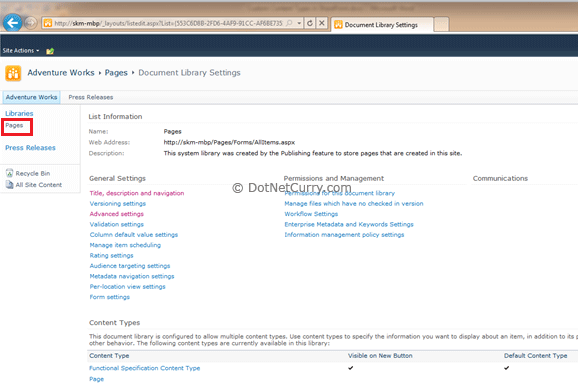Viewport: 583px width, 386px height.
Task: Click the Visible on New Button column header
Action: click(380, 356)
